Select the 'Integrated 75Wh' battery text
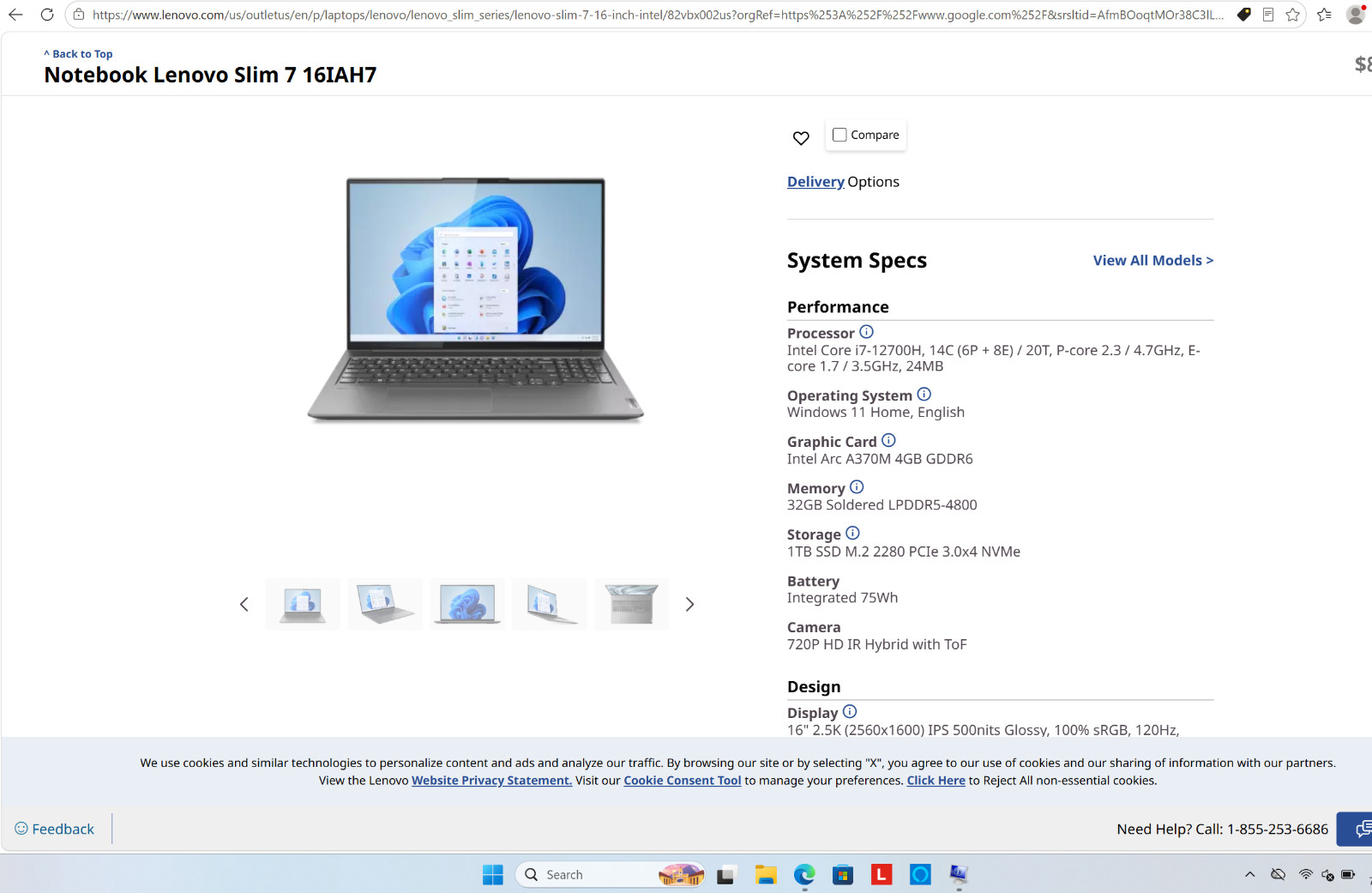The image size is (1372, 893). coord(843,598)
